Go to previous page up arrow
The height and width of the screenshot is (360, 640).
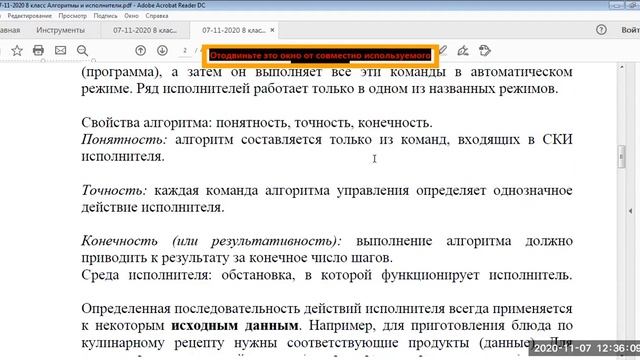(140, 50)
